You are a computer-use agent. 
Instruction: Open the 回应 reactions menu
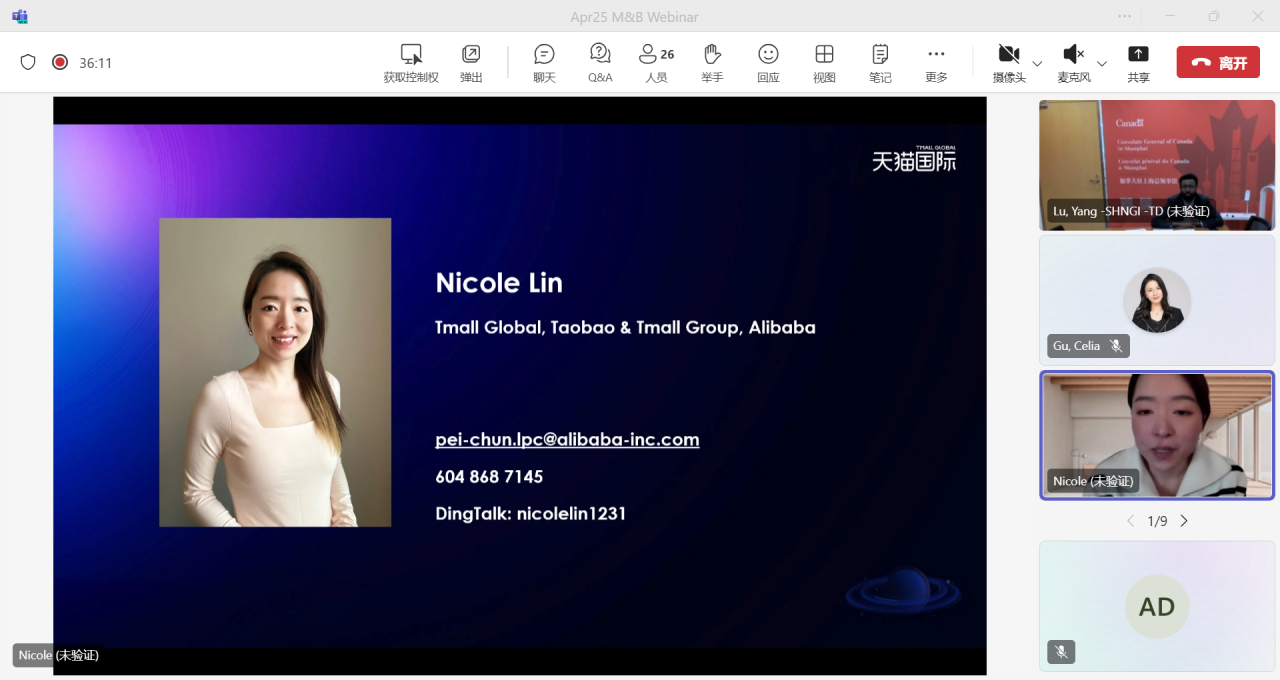768,63
